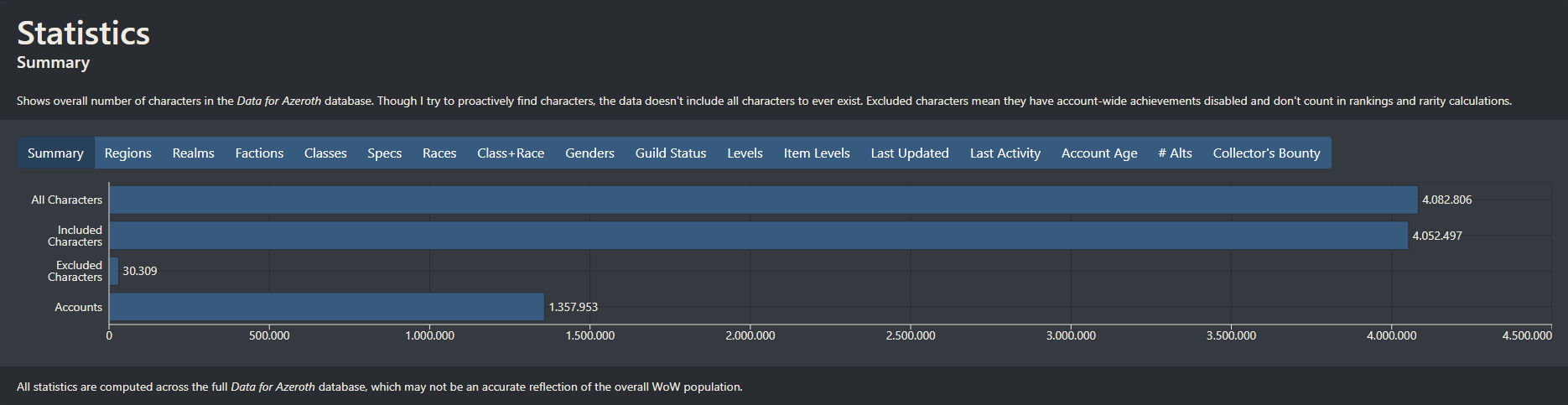Image resolution: width=1568 pixels, height=405 pixels.
Task: Switch to the Guild Status tab
Action: tap(671, 153)
